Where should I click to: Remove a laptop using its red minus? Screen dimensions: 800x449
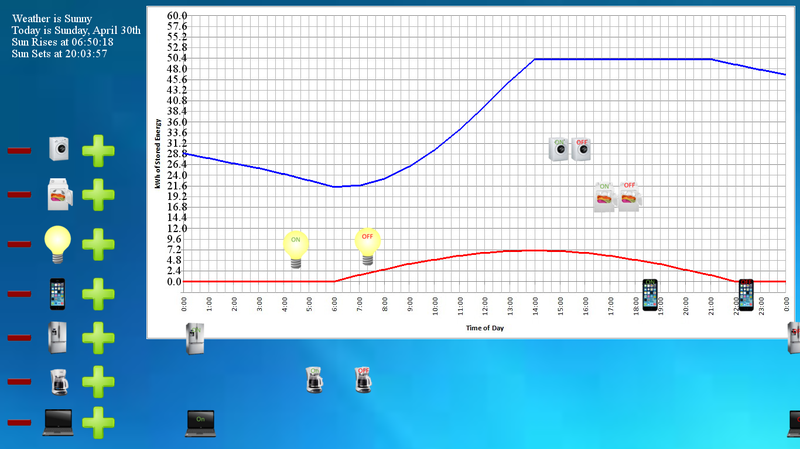click(19, 423)
